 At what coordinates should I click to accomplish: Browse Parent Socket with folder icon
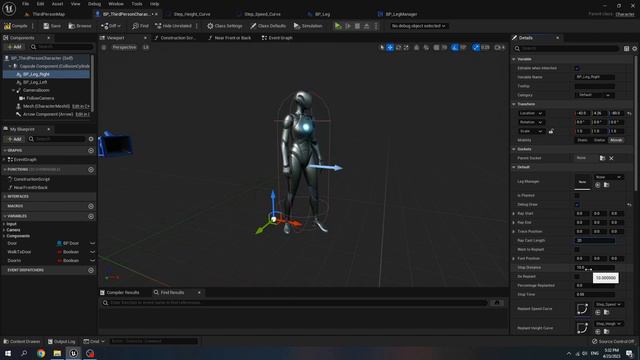[602, 158]
